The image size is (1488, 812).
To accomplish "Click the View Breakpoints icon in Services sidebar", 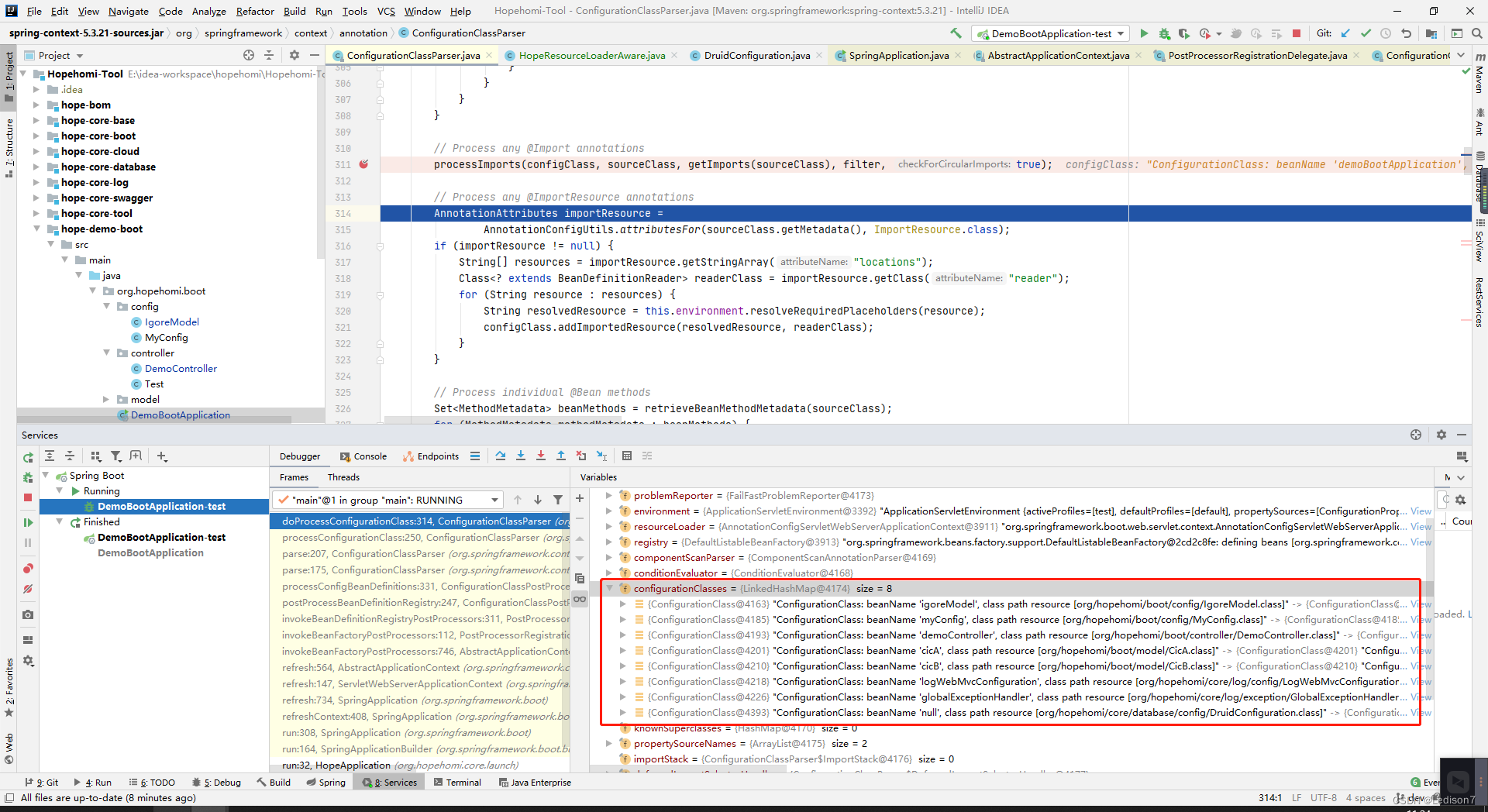I will (28, 569).
